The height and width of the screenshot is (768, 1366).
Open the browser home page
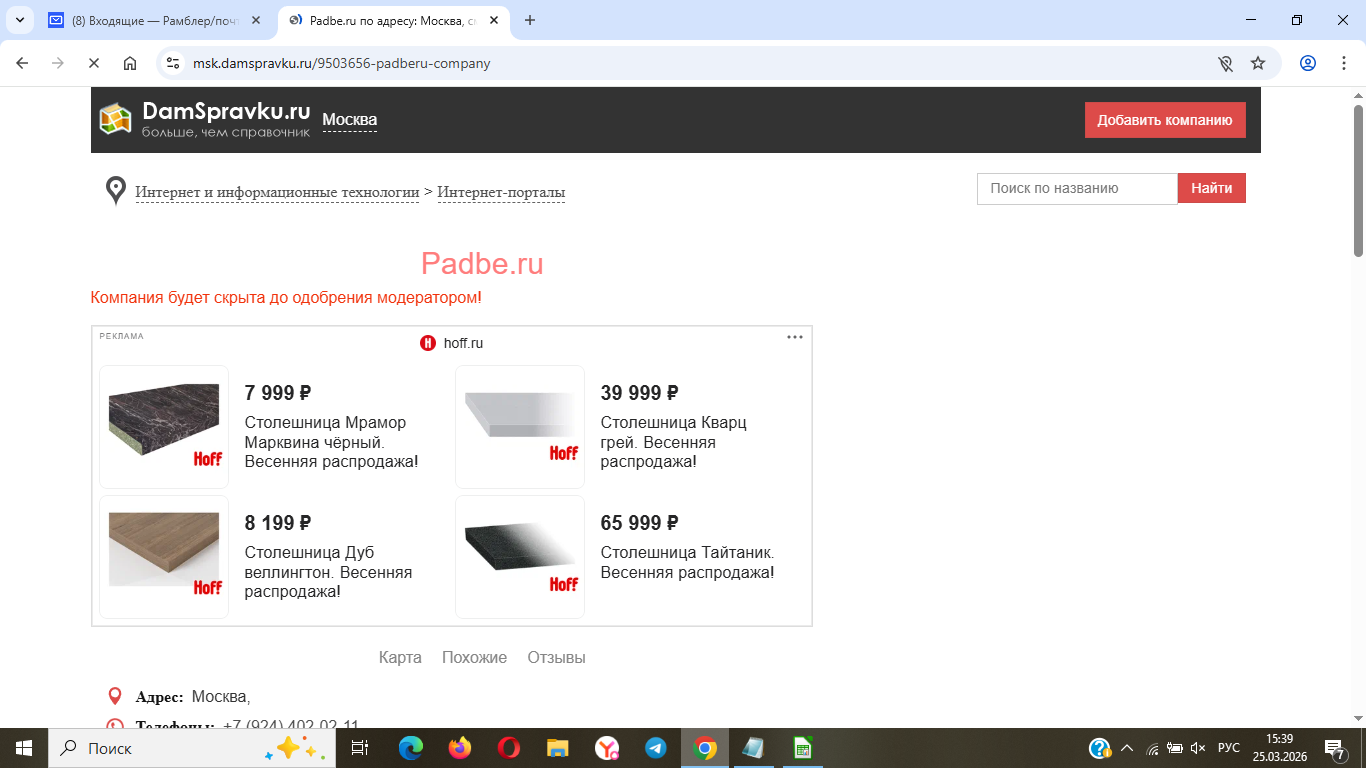tap(130, 63)
